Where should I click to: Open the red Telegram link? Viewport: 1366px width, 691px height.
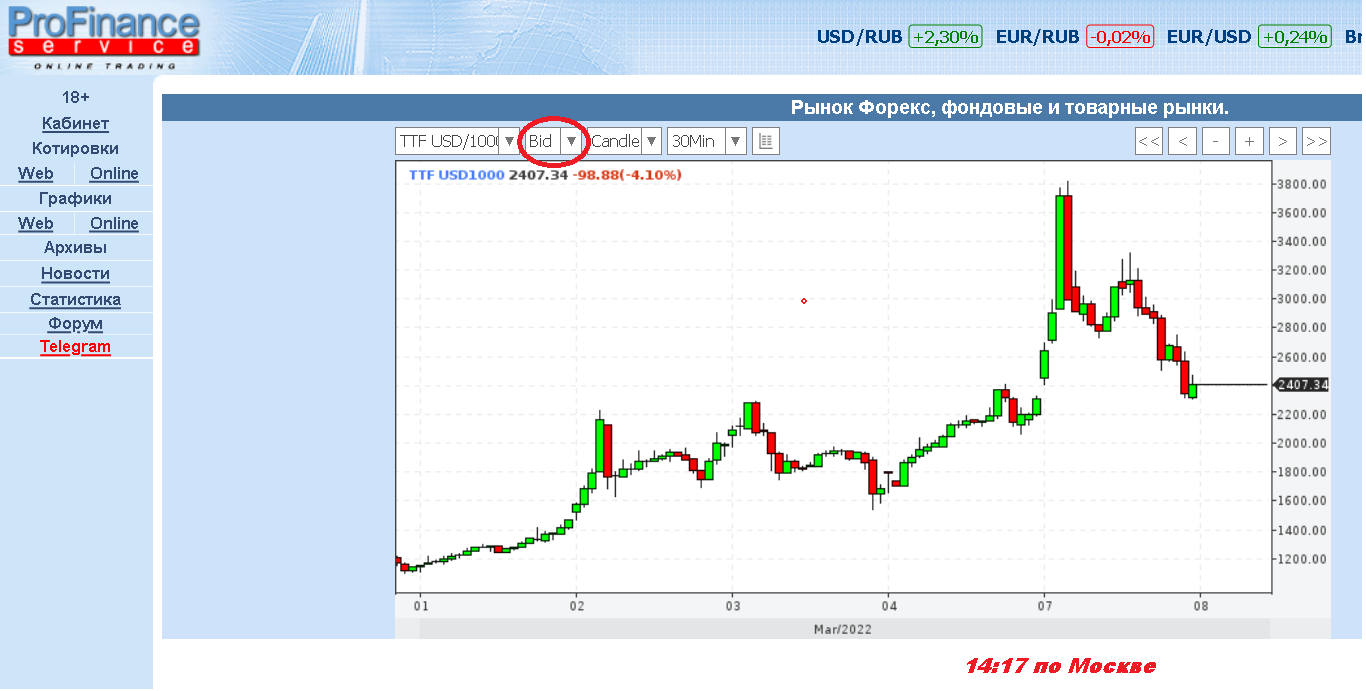tap(75, 347)
